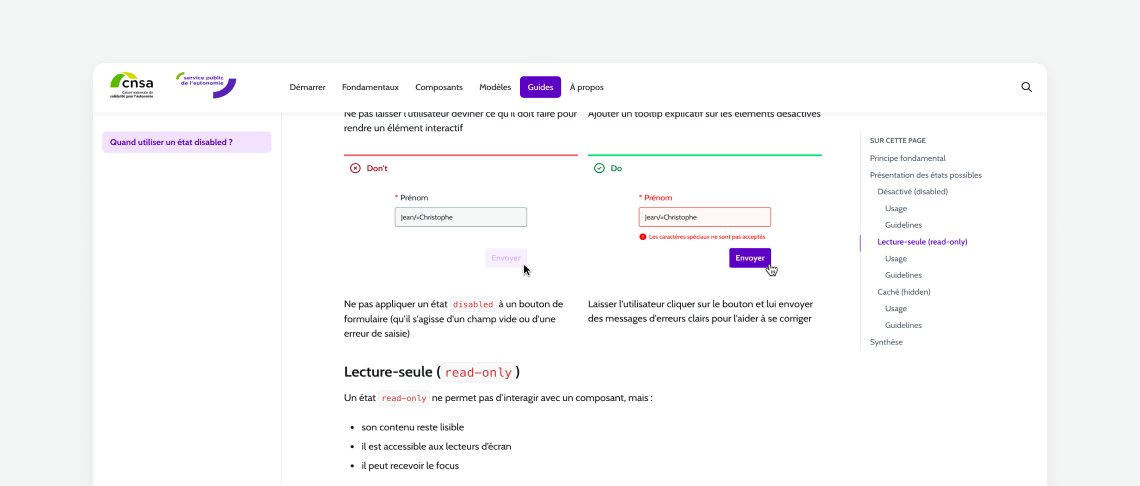Open the search magnifier icon

pyautogui.click(x=1027, y=87)
